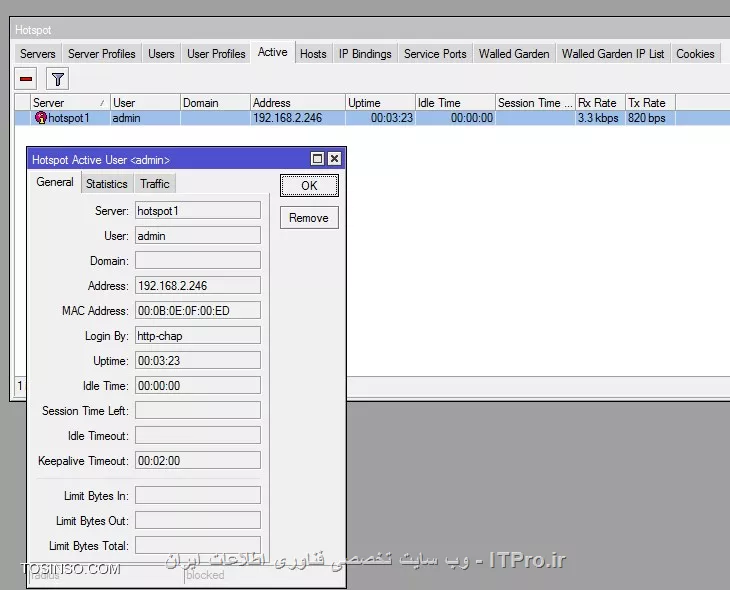Click the Limit Bytes Out field

tap(198, 521)
